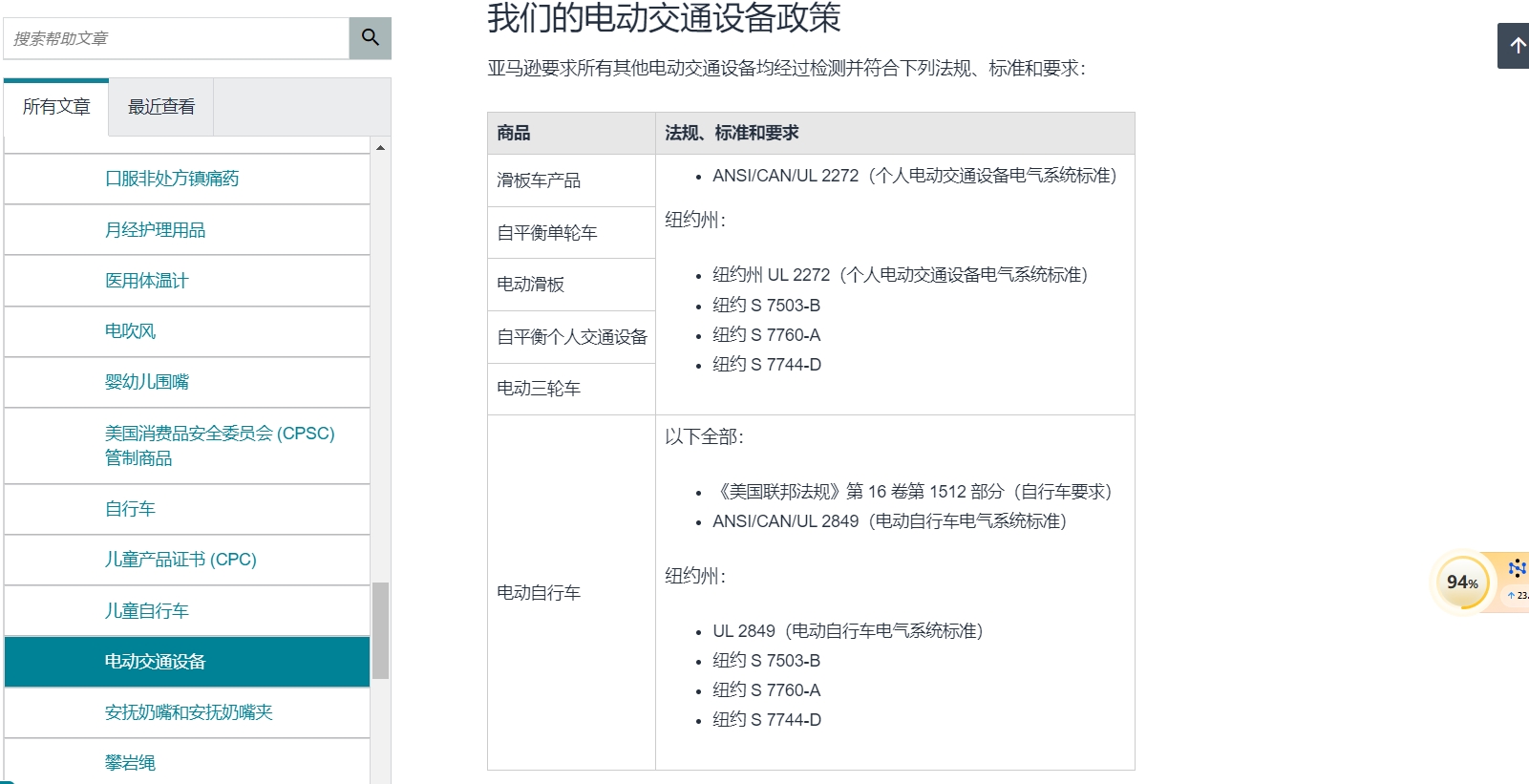Click the UL 2849 (电动自行车电气系统标准) bullet

848,631
